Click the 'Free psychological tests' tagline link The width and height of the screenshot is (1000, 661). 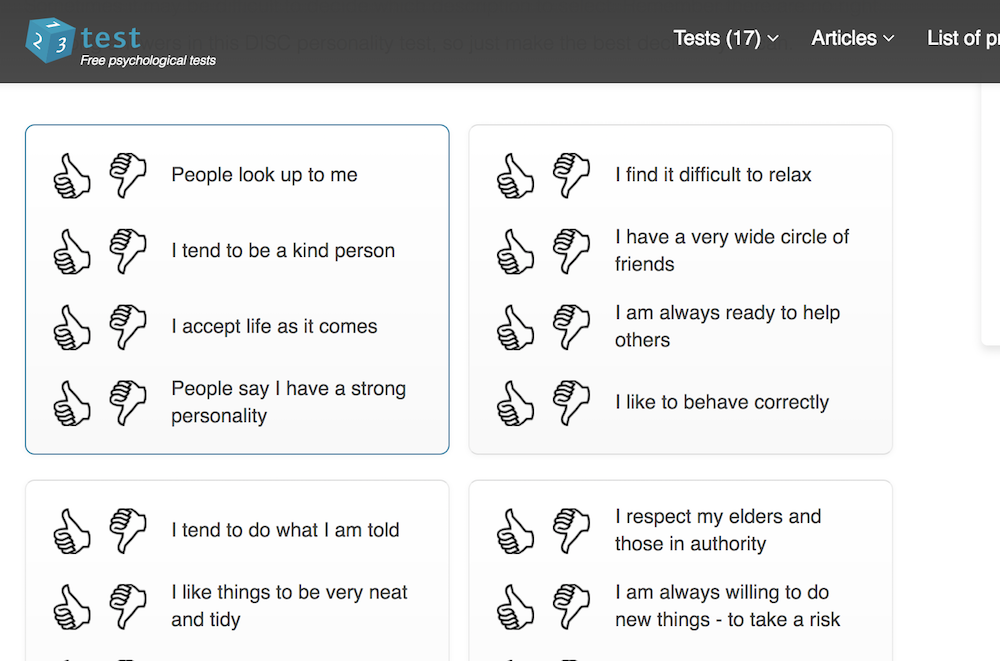pyautogui.click(x=148, y=61)
